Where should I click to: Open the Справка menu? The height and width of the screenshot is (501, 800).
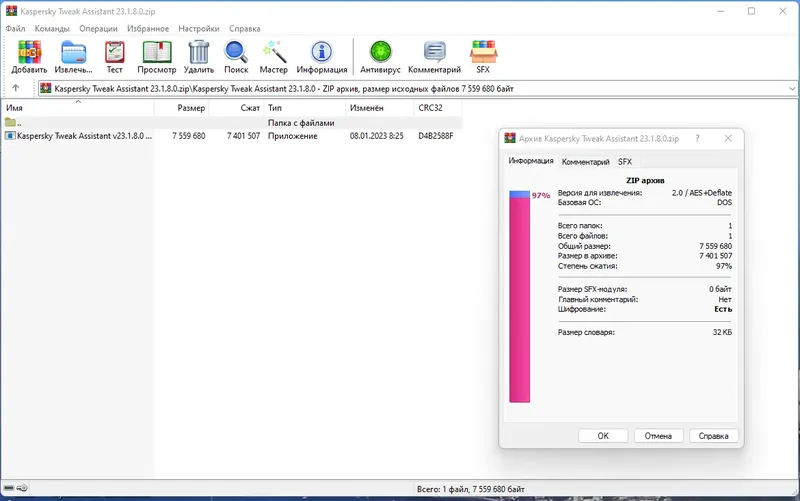[245, 29]
